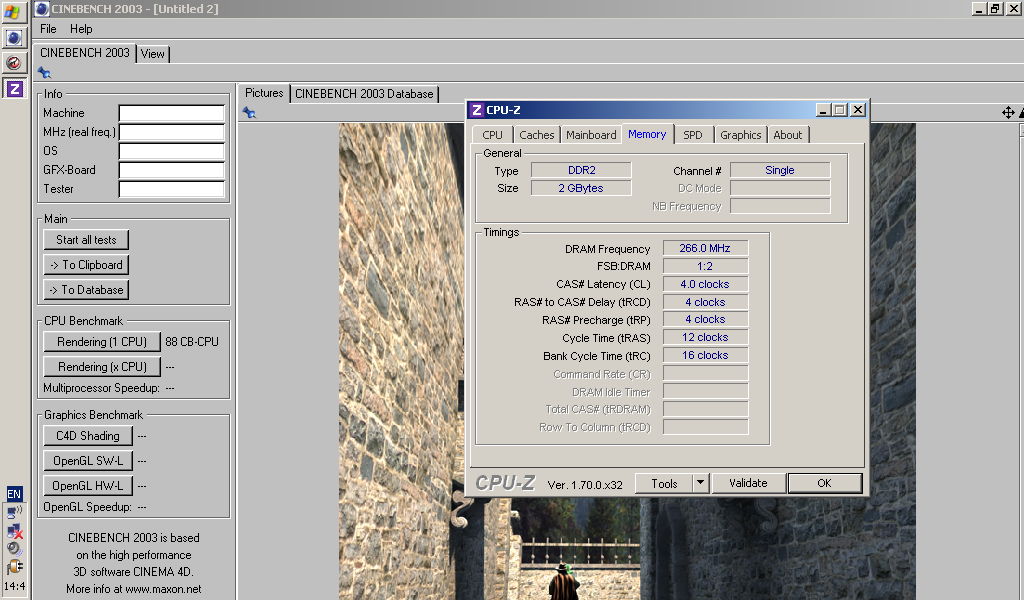Click the rendered castle wall picture
Image resolution: width=1024 pixels, height=600 pixels.
402,361
